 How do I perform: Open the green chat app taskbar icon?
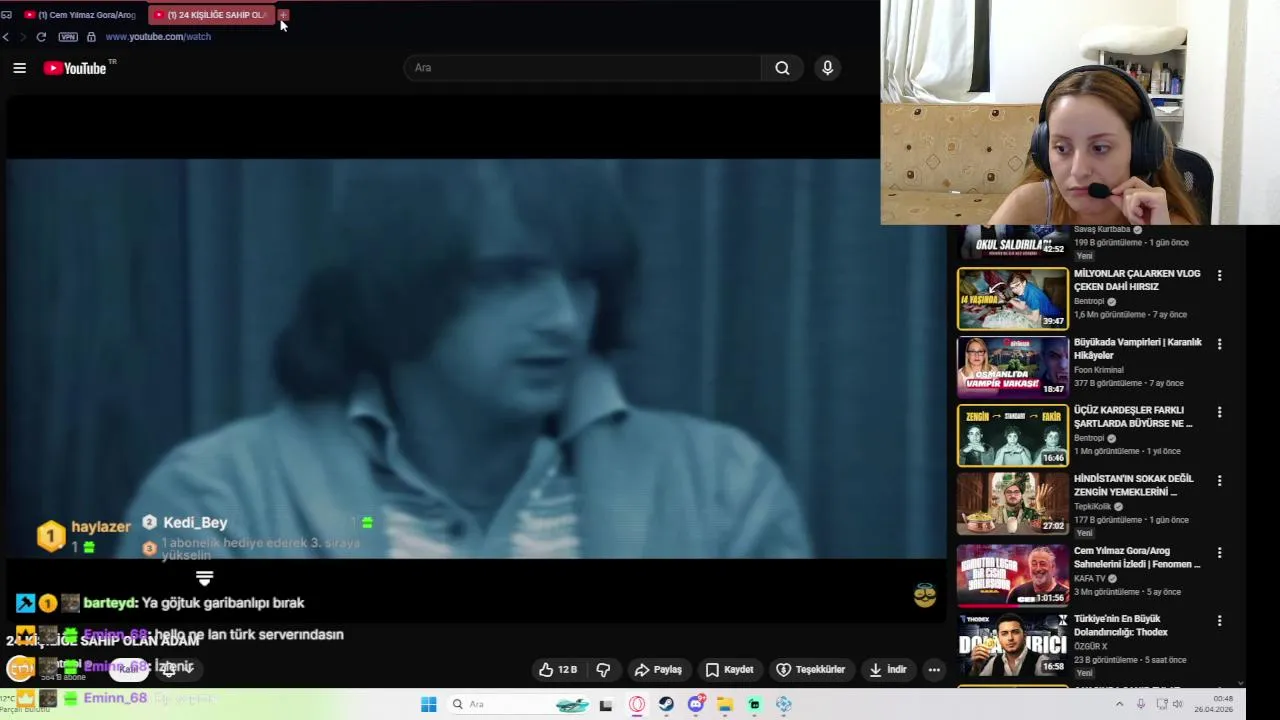click(754, 705)
